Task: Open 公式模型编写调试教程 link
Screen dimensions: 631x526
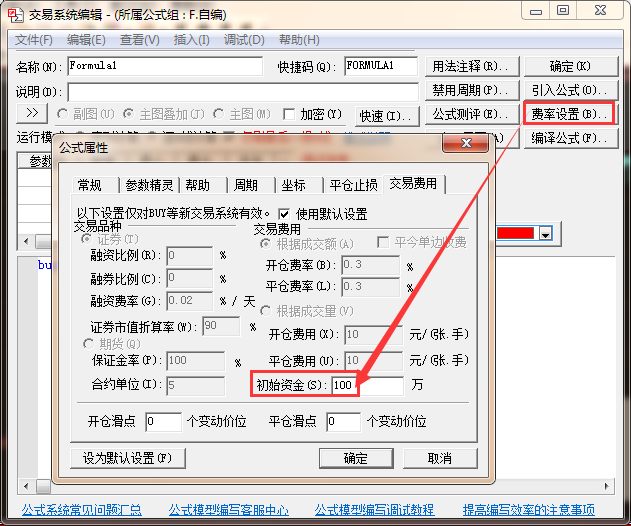Action: coord(374,510)
